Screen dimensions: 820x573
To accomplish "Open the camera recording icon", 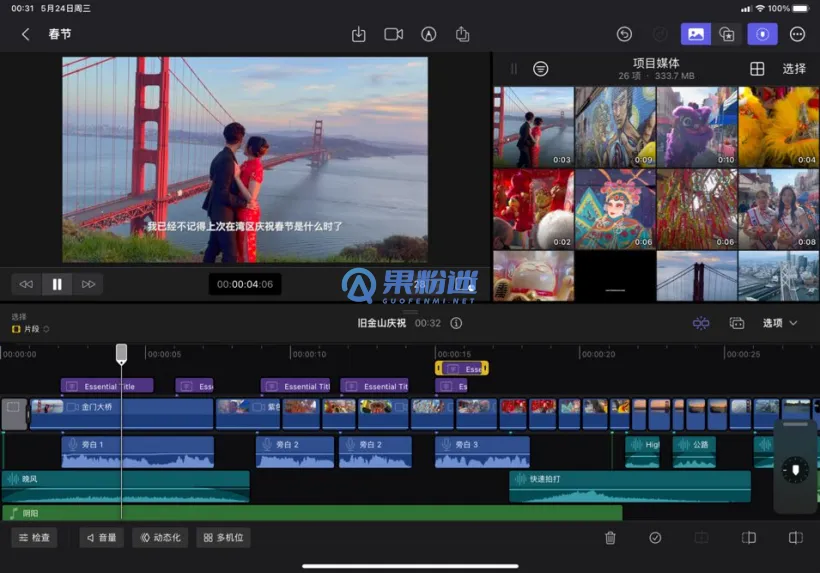I will (394, 34).
